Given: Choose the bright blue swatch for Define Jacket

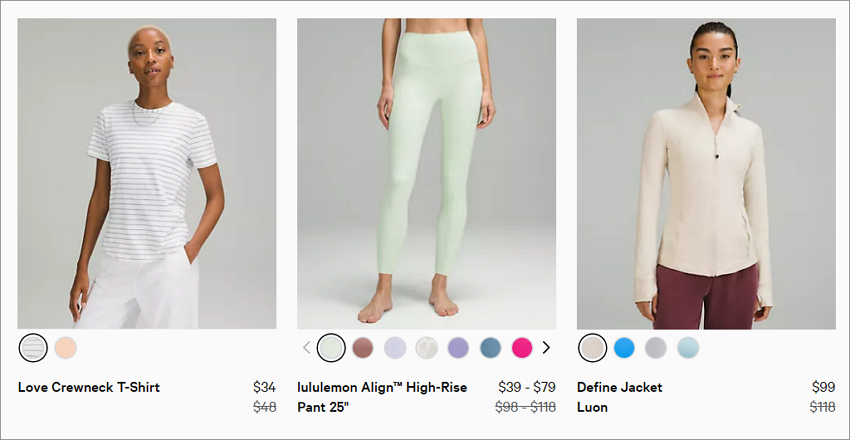Looking at the screenshot, I should pyautogui.click(x=624, y=348).
